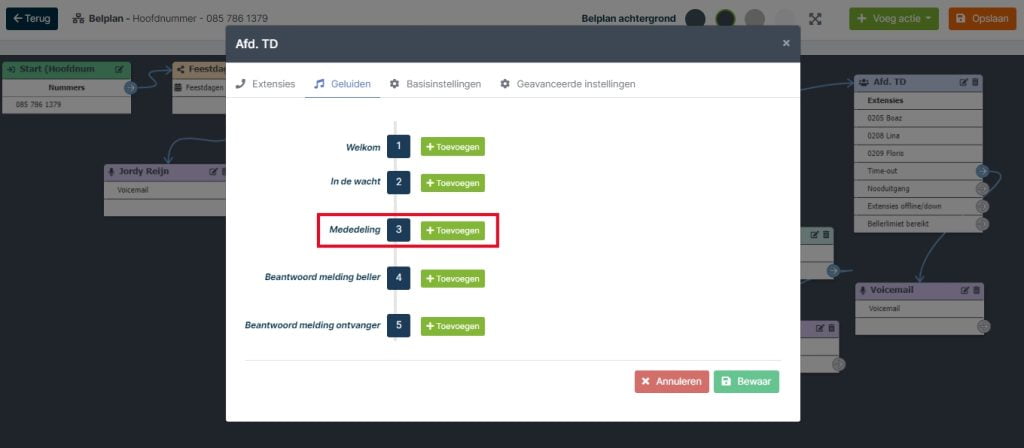Click the Voicemail node microphone icon
Viewport: 1024px width, 448px height.
coord(863,290)
